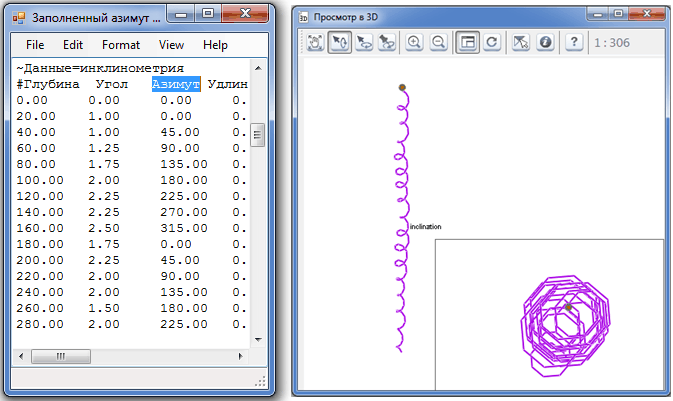
Task: Click the horizontal scrollbar right arrow
Action: (241, 356)
